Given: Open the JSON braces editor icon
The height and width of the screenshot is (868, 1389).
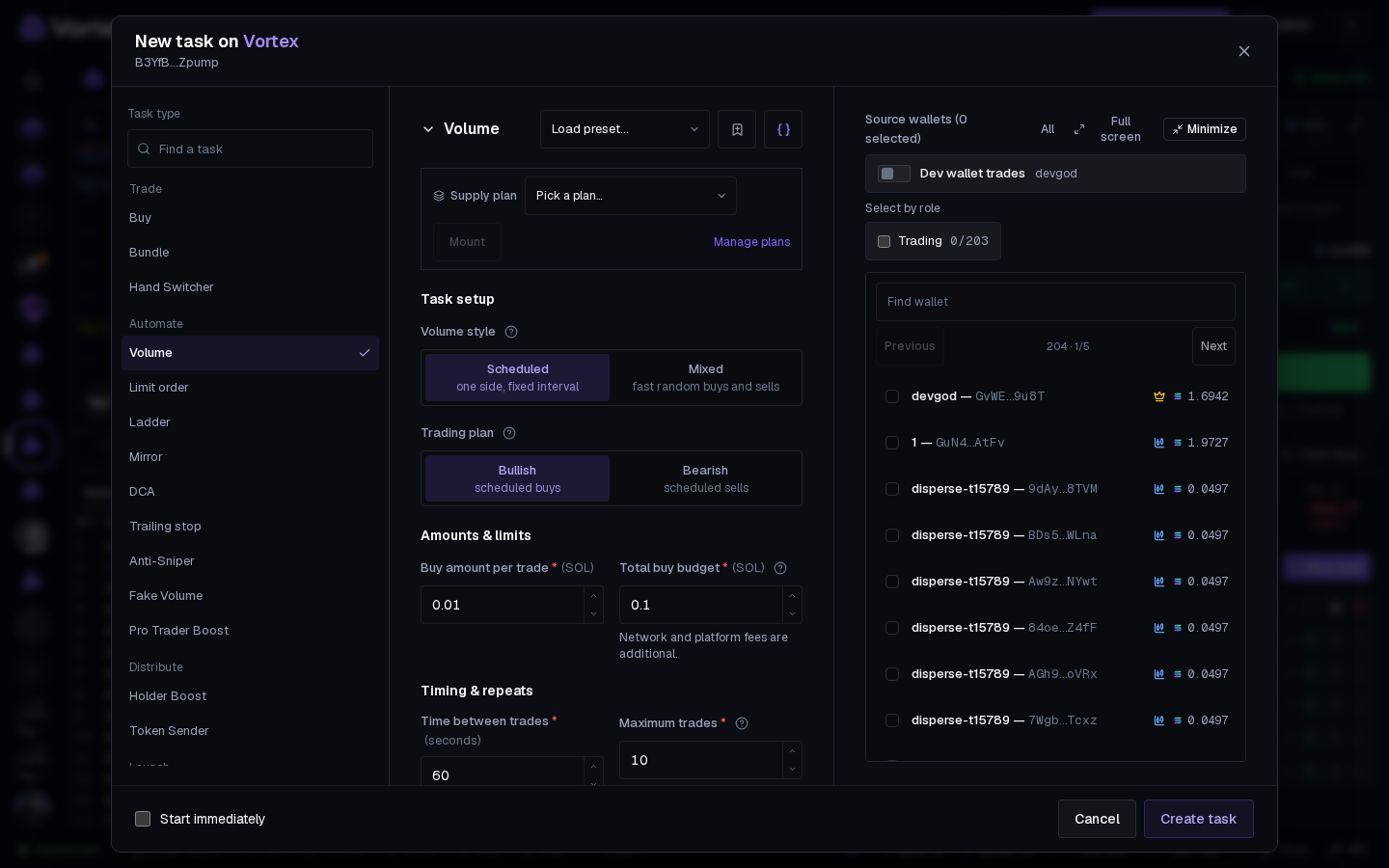Looking at the screenshot, I should [783, 129].
